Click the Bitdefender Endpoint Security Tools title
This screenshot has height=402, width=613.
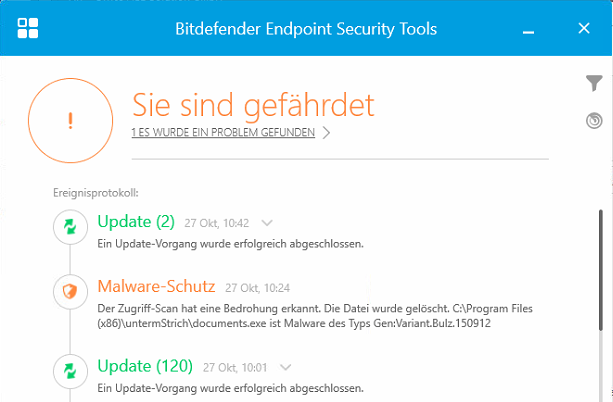click(306, 28)
